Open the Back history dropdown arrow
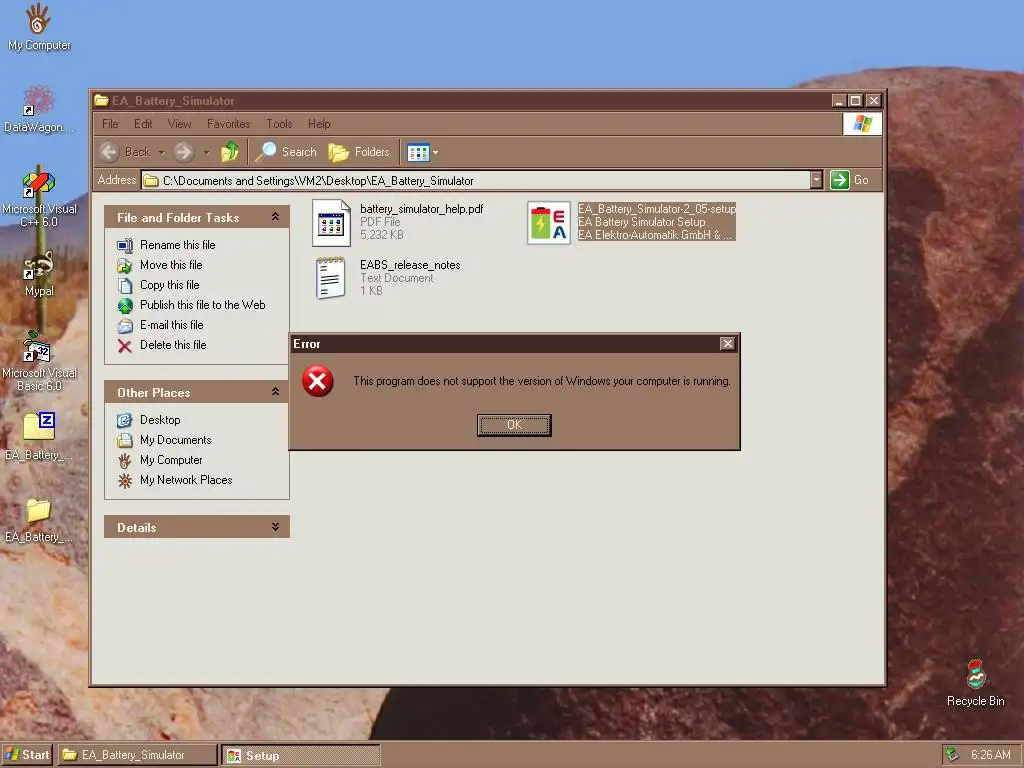 click(x=161, y=153)
